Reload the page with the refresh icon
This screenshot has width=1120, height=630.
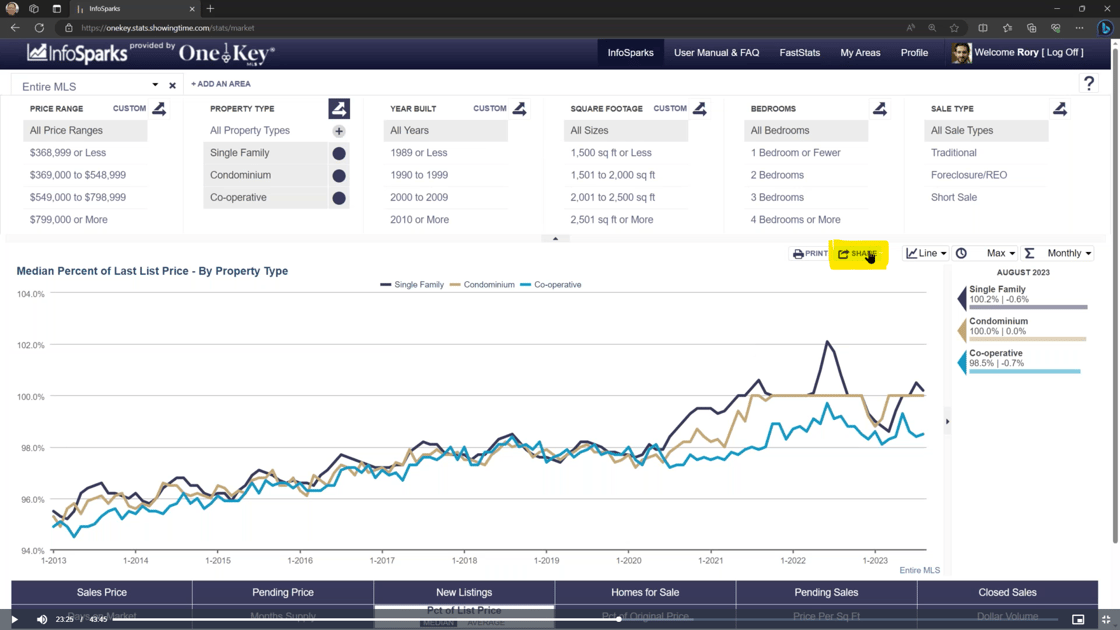(39, 28)
